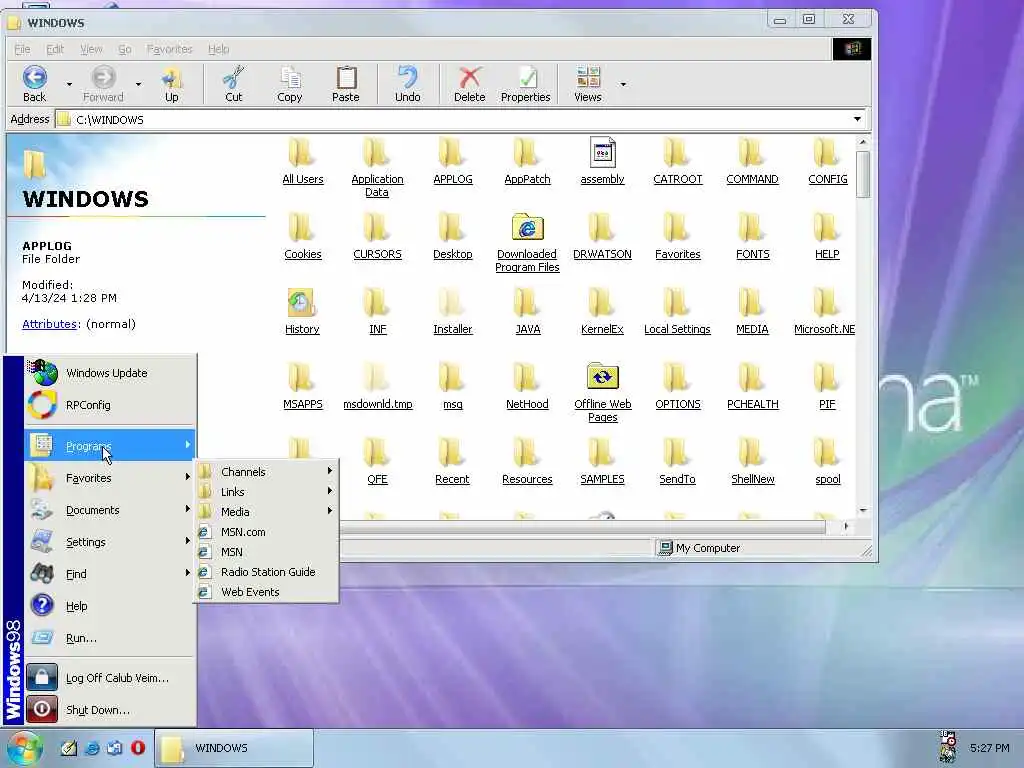The height and width of the screenshot is (768, 1024).
Task: Select the FONTS folder
Action: coord(752,236)
